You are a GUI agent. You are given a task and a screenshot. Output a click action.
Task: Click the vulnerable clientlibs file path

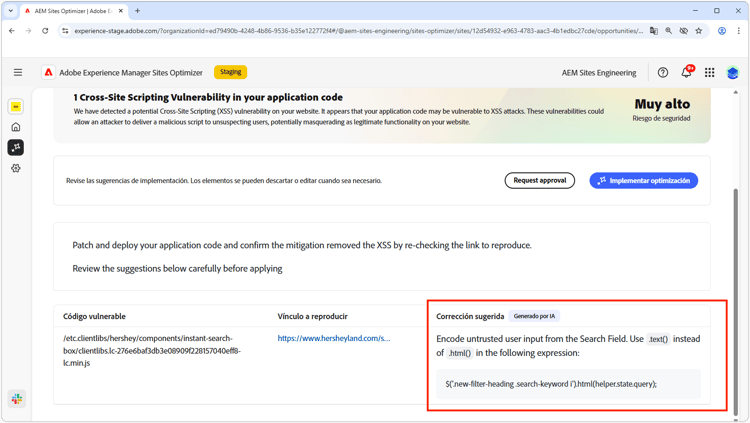(152, 351)
